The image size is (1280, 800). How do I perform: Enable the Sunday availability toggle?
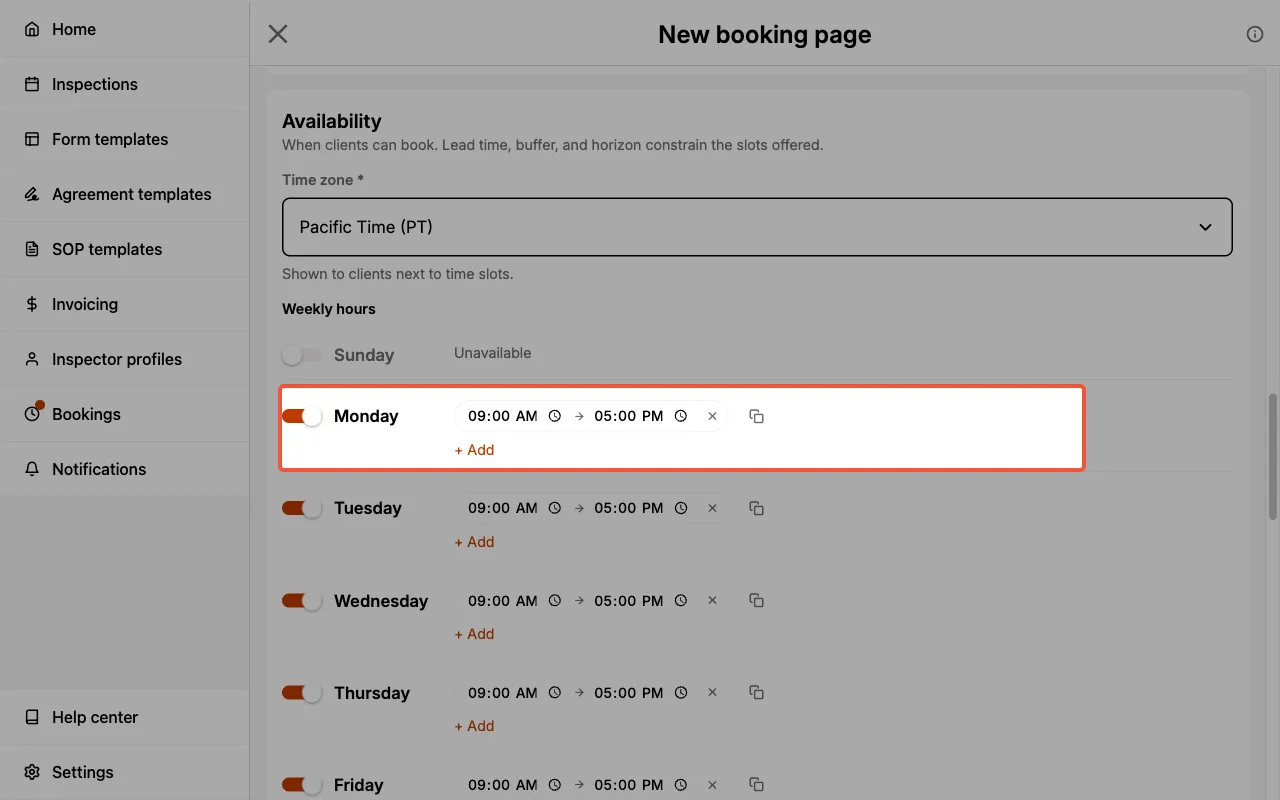302,355
